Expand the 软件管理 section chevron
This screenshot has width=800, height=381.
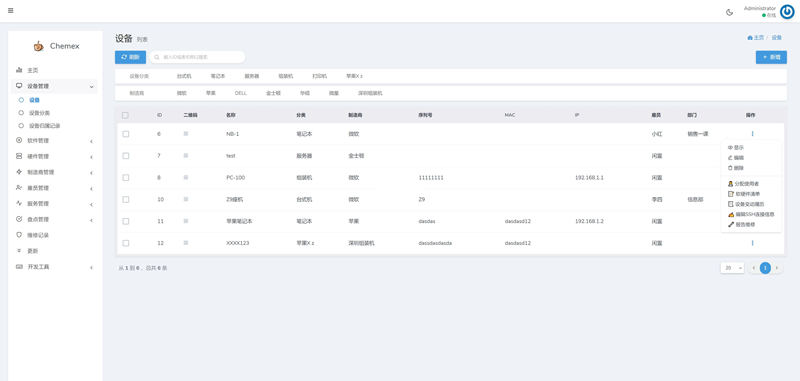[91, 141]
